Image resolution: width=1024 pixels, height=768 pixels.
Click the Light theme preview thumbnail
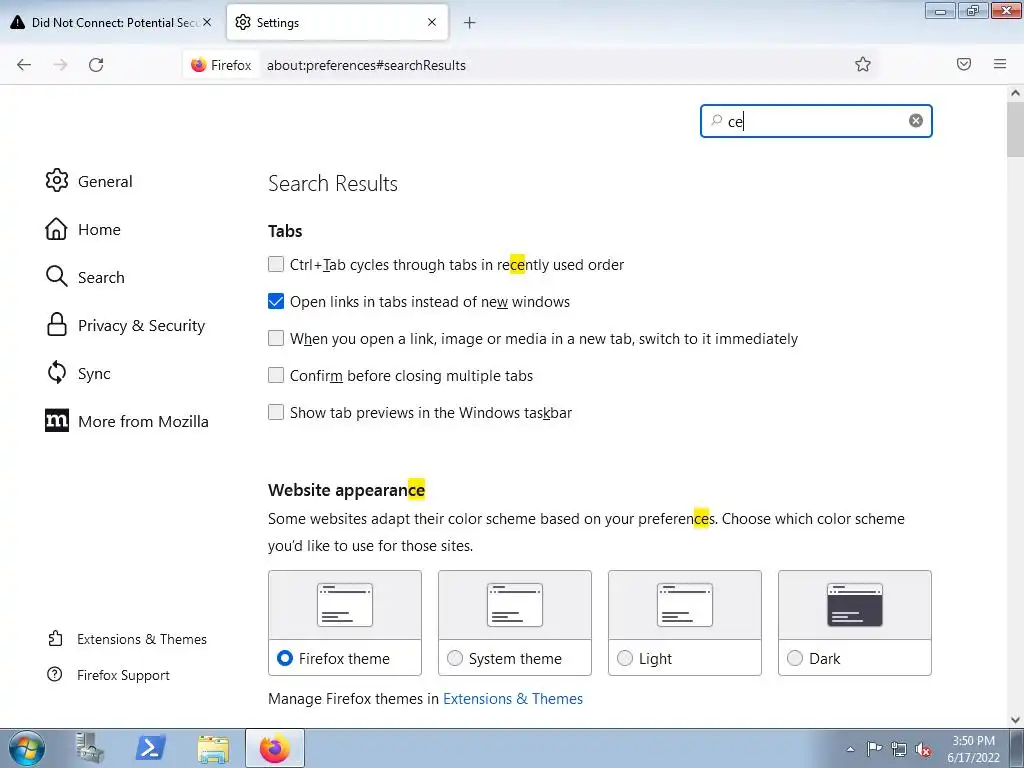tap(685, 605)
